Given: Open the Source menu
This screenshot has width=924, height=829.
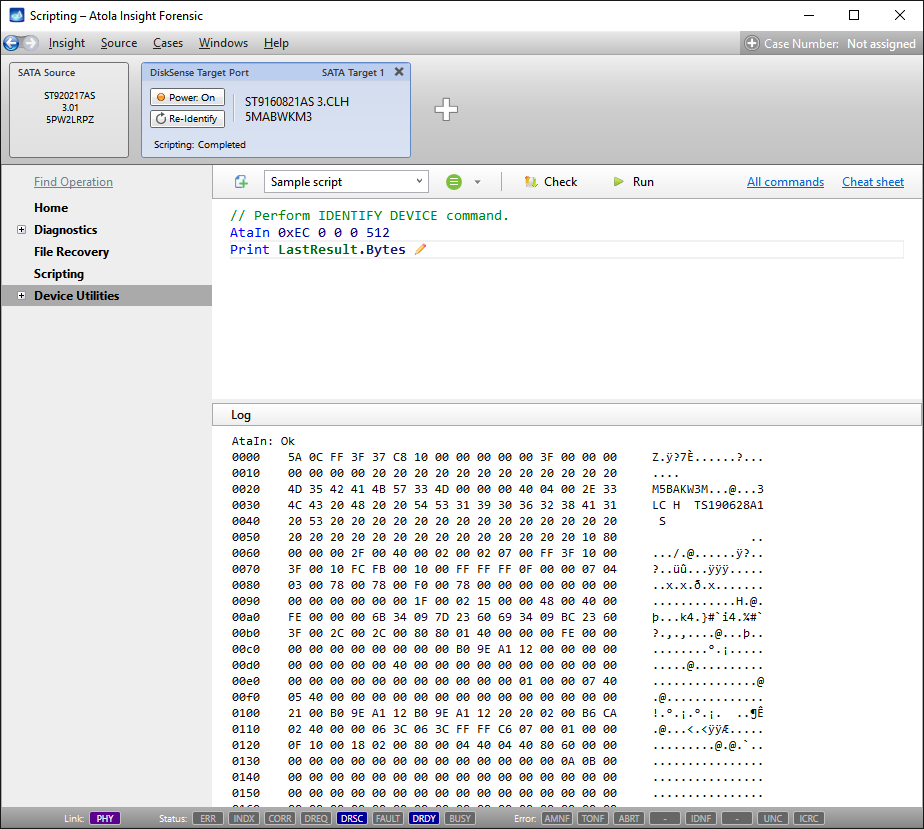Looking at the screenshot, I should (x=119, y=43).
